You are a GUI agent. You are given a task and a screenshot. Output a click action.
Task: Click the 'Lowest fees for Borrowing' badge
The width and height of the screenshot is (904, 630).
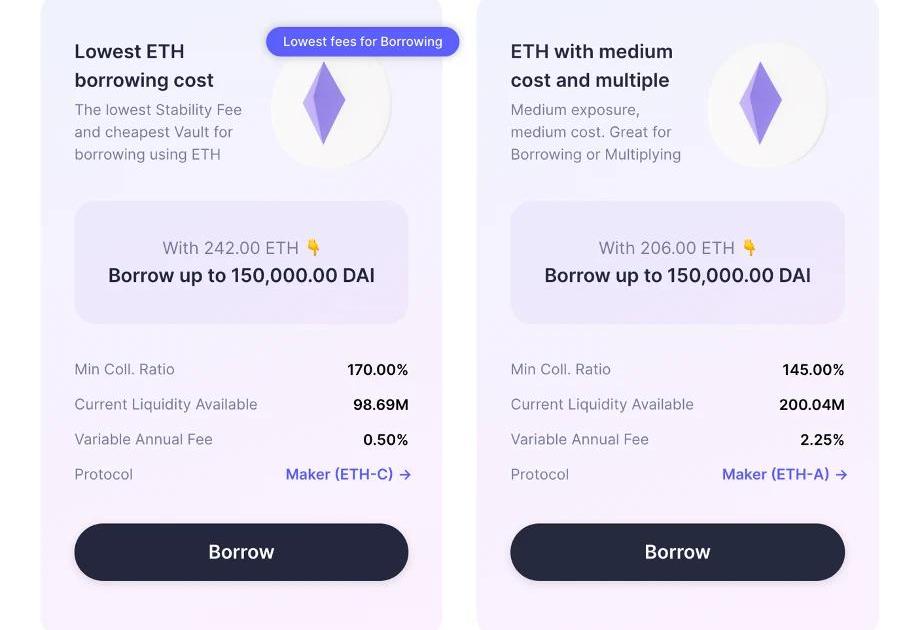tap(362, 42)
